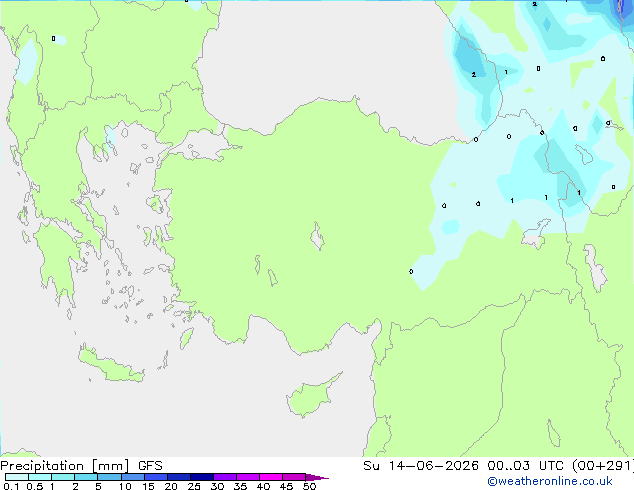Select the 25–30 mm dark navy legend swatch
Viewport: 634px width, 490px height.
coord(202,477)
